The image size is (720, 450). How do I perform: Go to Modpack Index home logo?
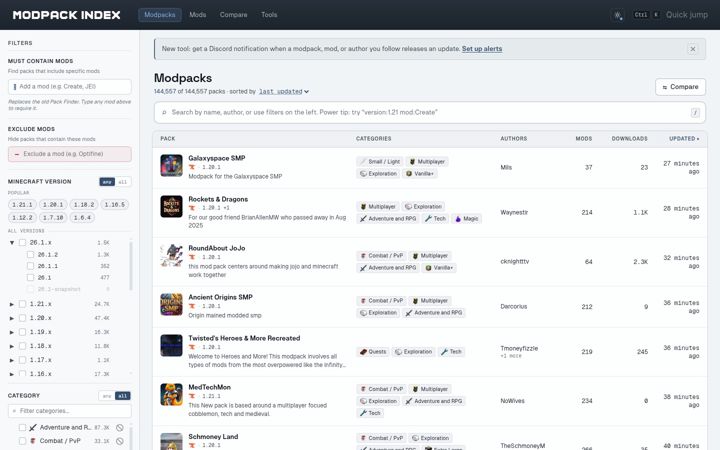point(67,15)
